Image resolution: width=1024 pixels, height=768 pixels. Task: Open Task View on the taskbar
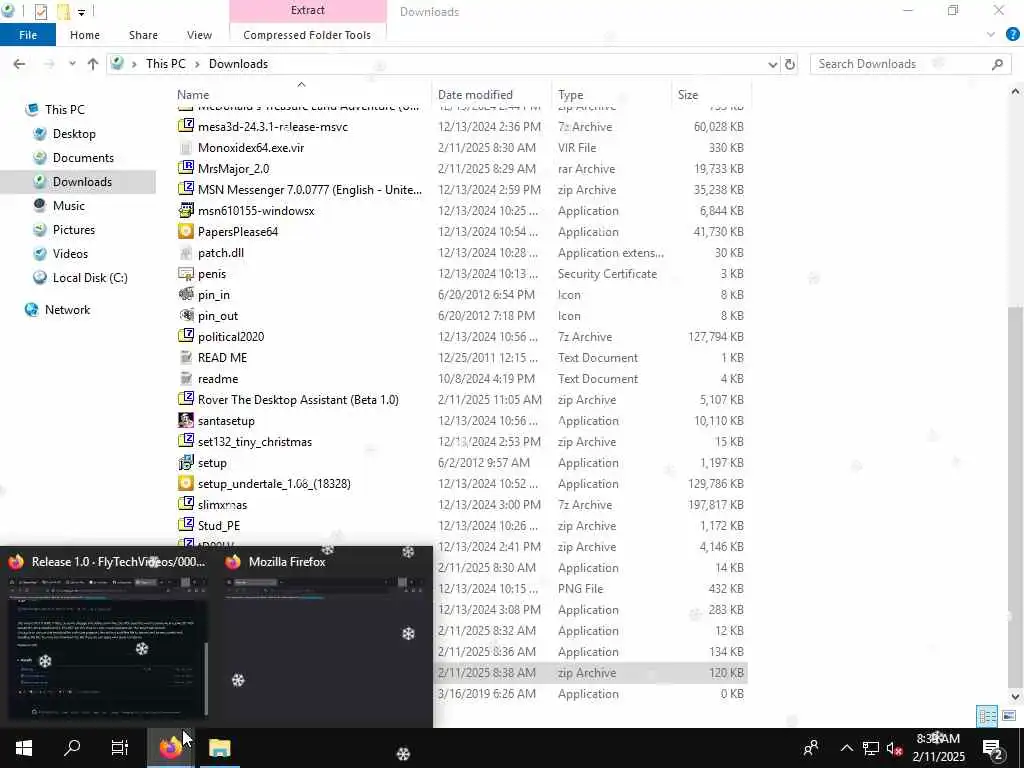[120, 748]
